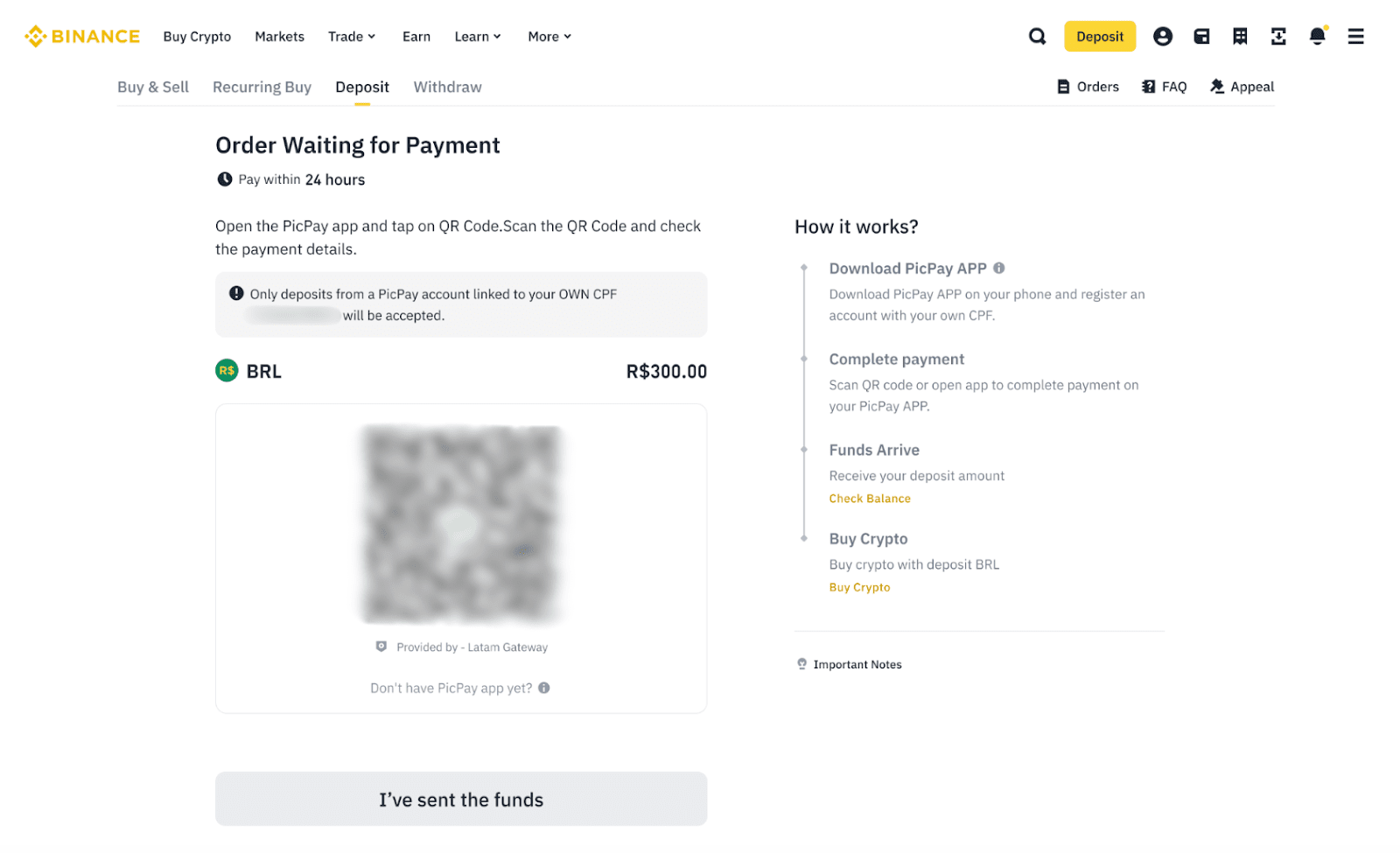Open the wallet icon in header
This screenshot has height=853, width=1400.
click(x=1201, y=37)
